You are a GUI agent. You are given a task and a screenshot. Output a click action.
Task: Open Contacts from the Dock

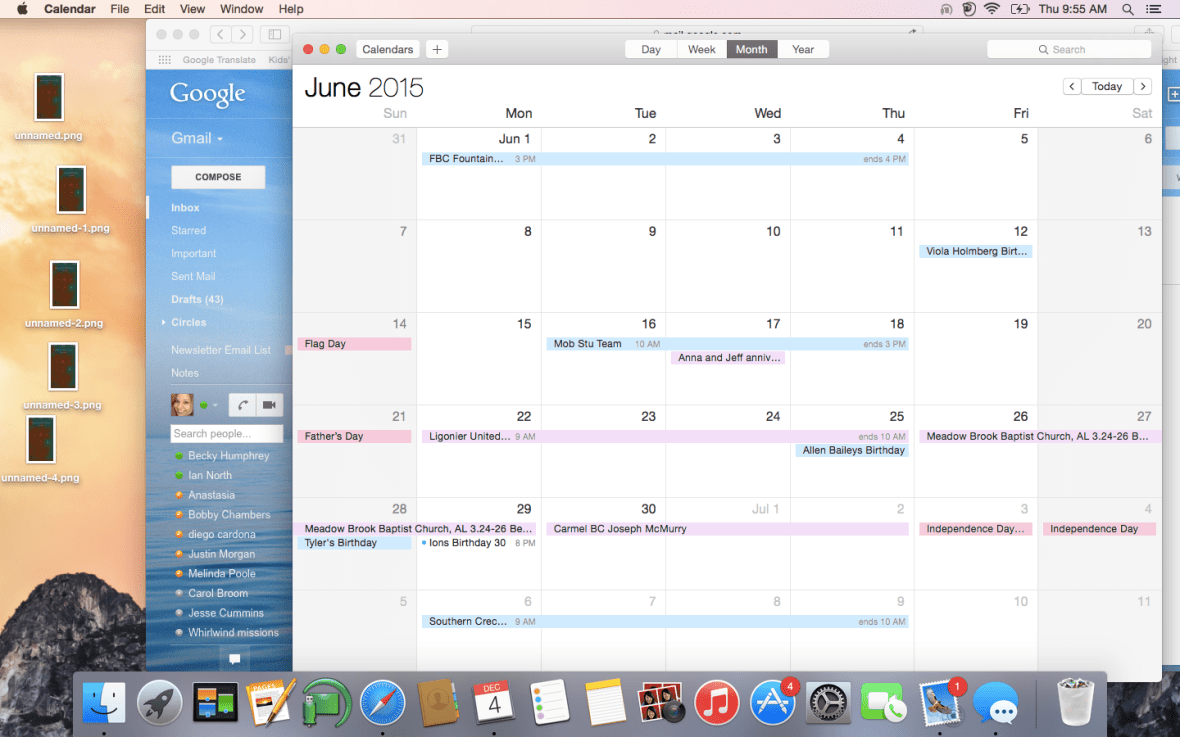438,702
